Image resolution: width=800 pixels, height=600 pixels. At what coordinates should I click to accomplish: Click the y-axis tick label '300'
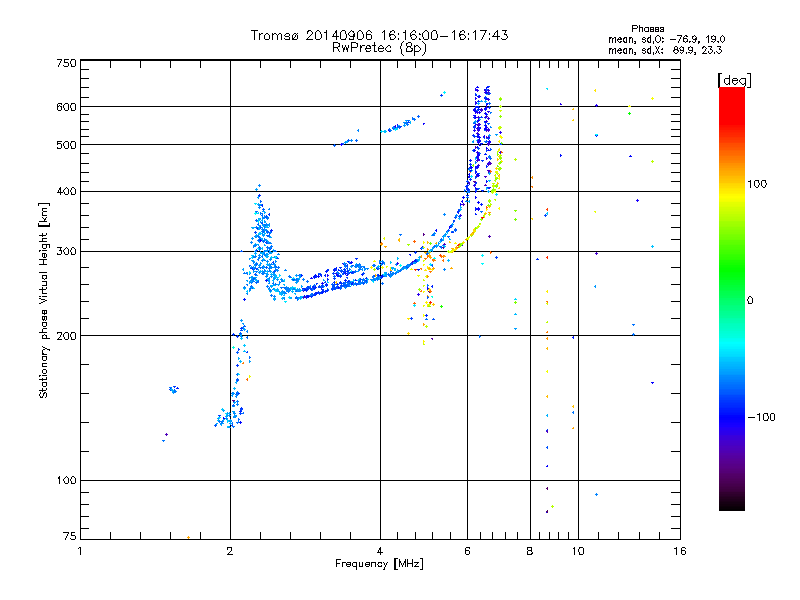coord(66,252)
